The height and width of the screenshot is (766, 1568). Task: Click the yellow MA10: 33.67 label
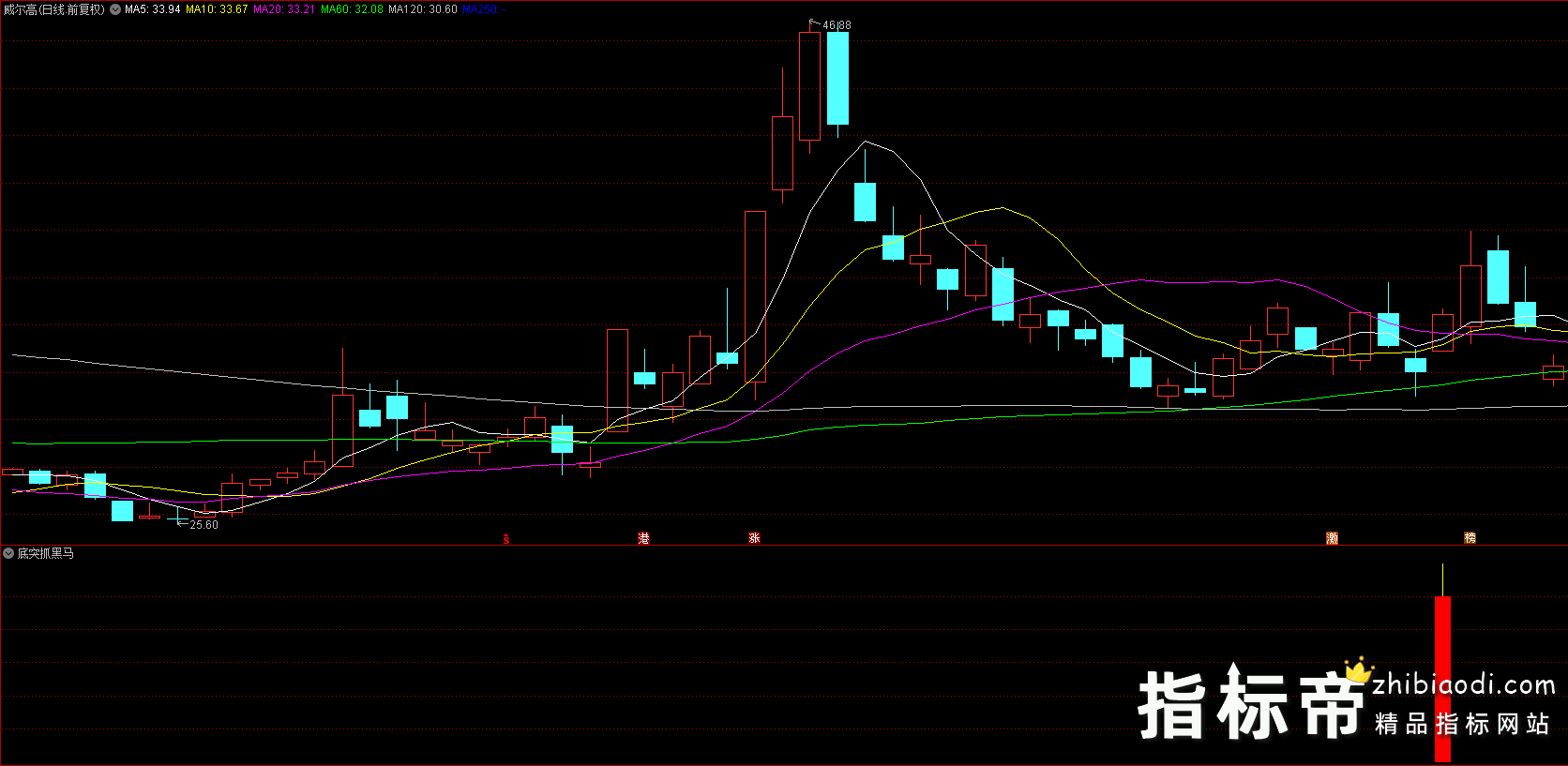(217, 9)
